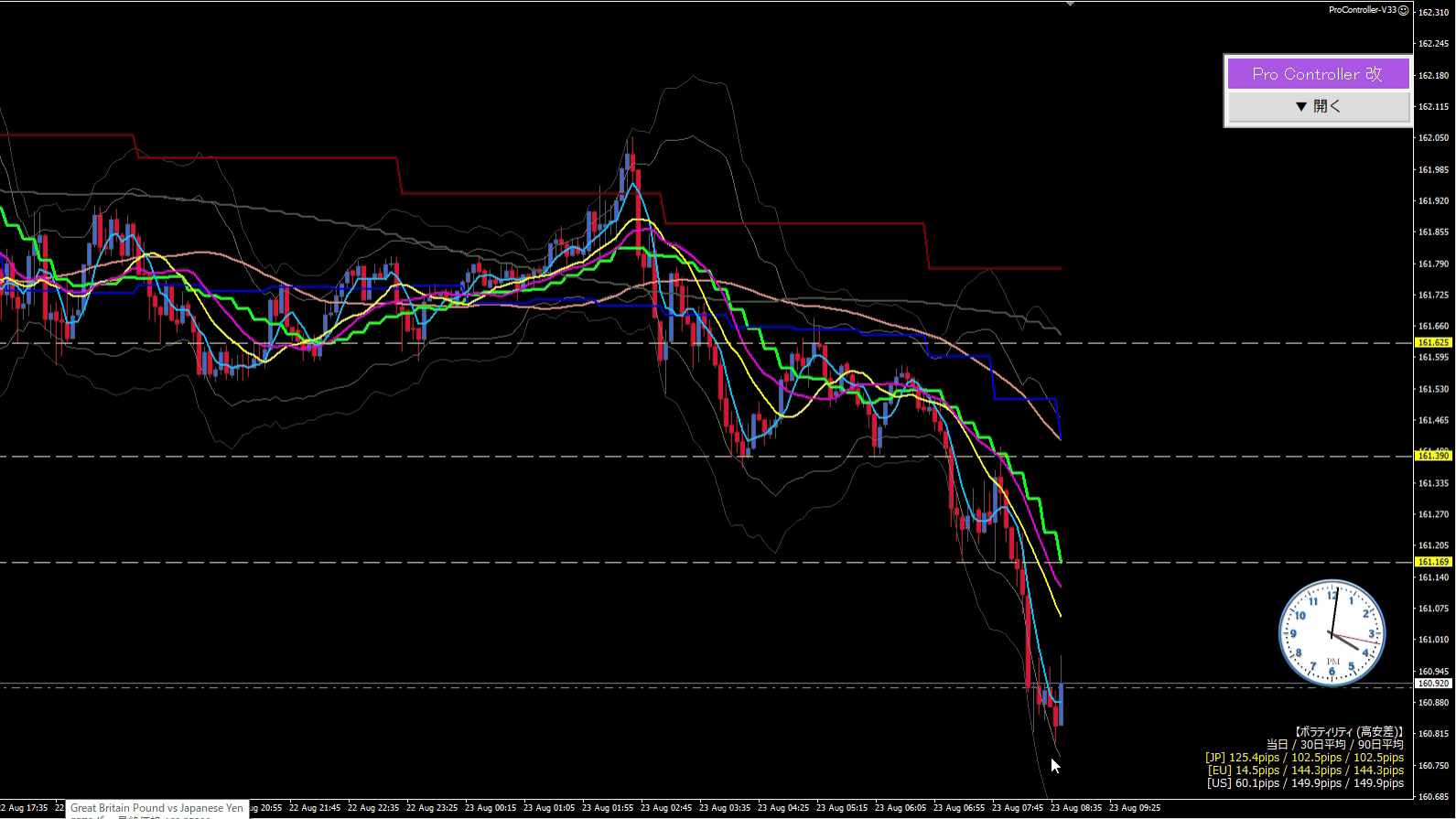Click the [US] 60.1pips volatility line
The image size is (1456, 819).
[x=1305, y=783]
